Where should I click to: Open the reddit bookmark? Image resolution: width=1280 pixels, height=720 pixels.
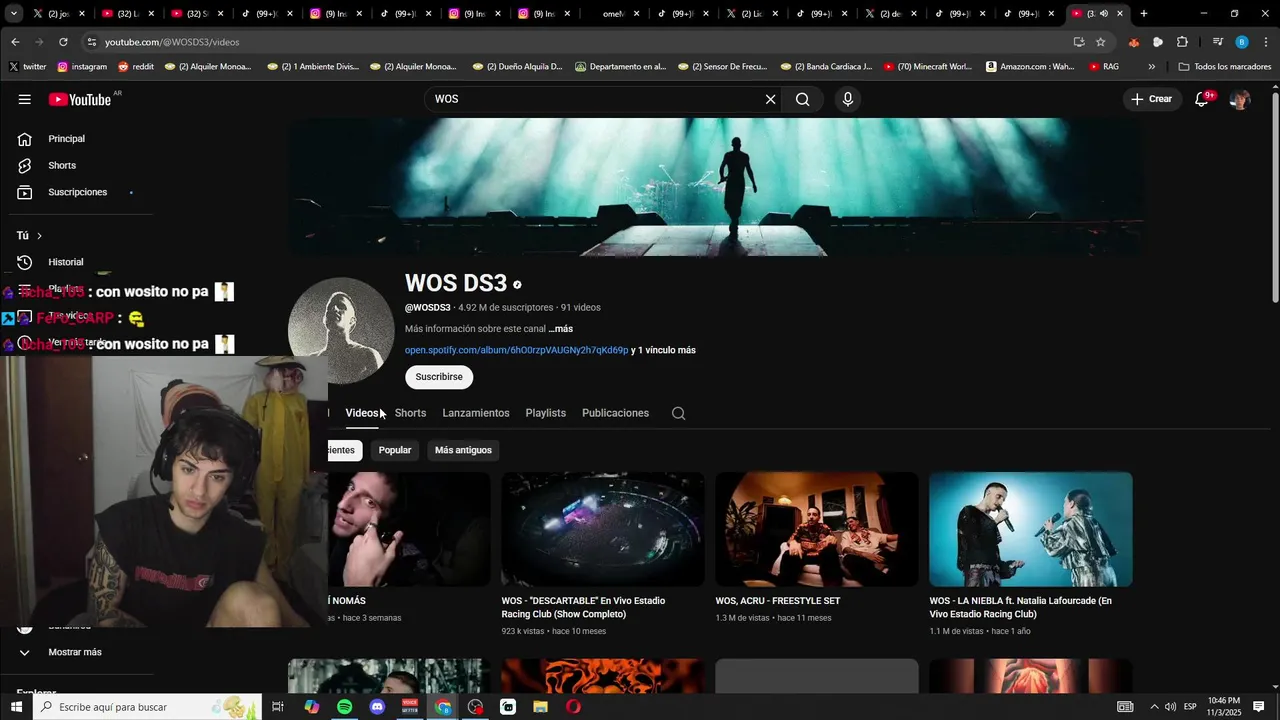(x=136, y=67)
